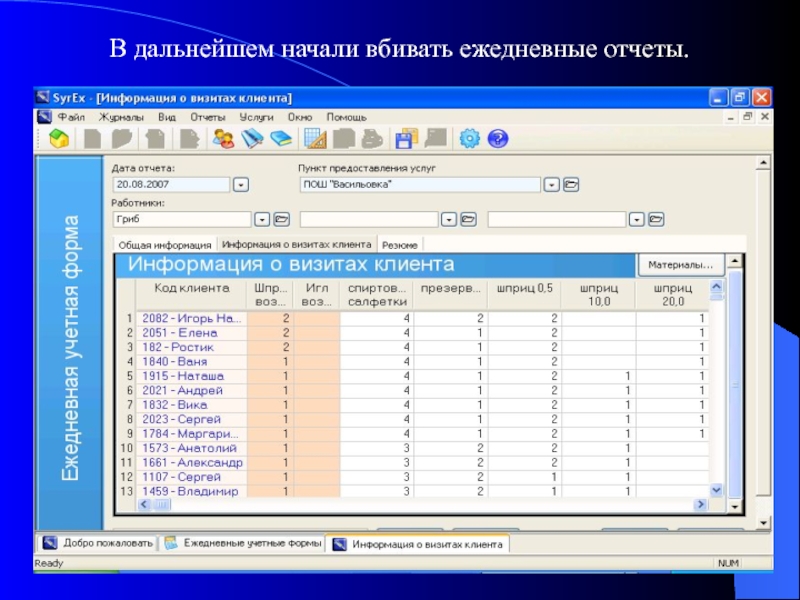Click the green house home toolbar icon
The image size is (800, 600).
59,139
